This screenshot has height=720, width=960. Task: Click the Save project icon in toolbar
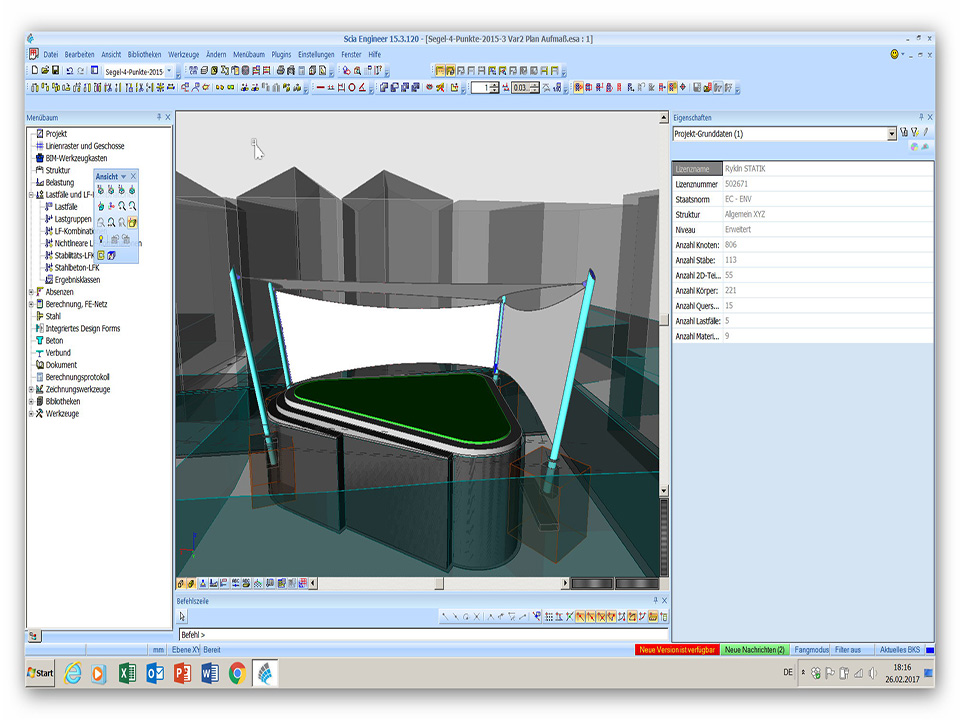(55, 71)
